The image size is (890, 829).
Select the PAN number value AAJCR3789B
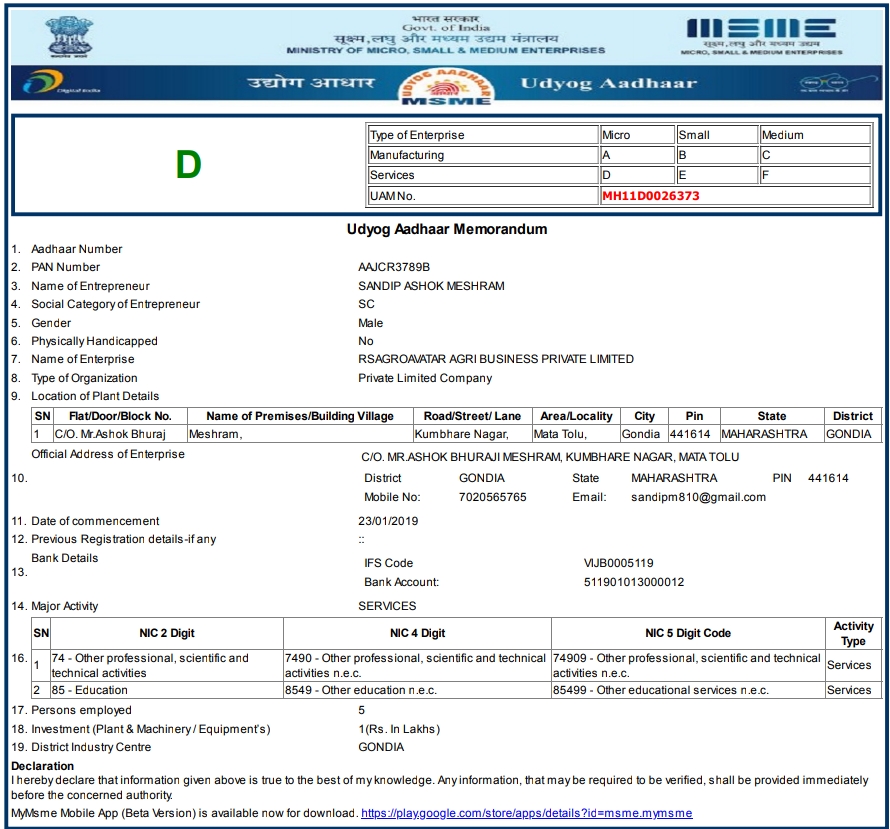(x=394, y=267)
